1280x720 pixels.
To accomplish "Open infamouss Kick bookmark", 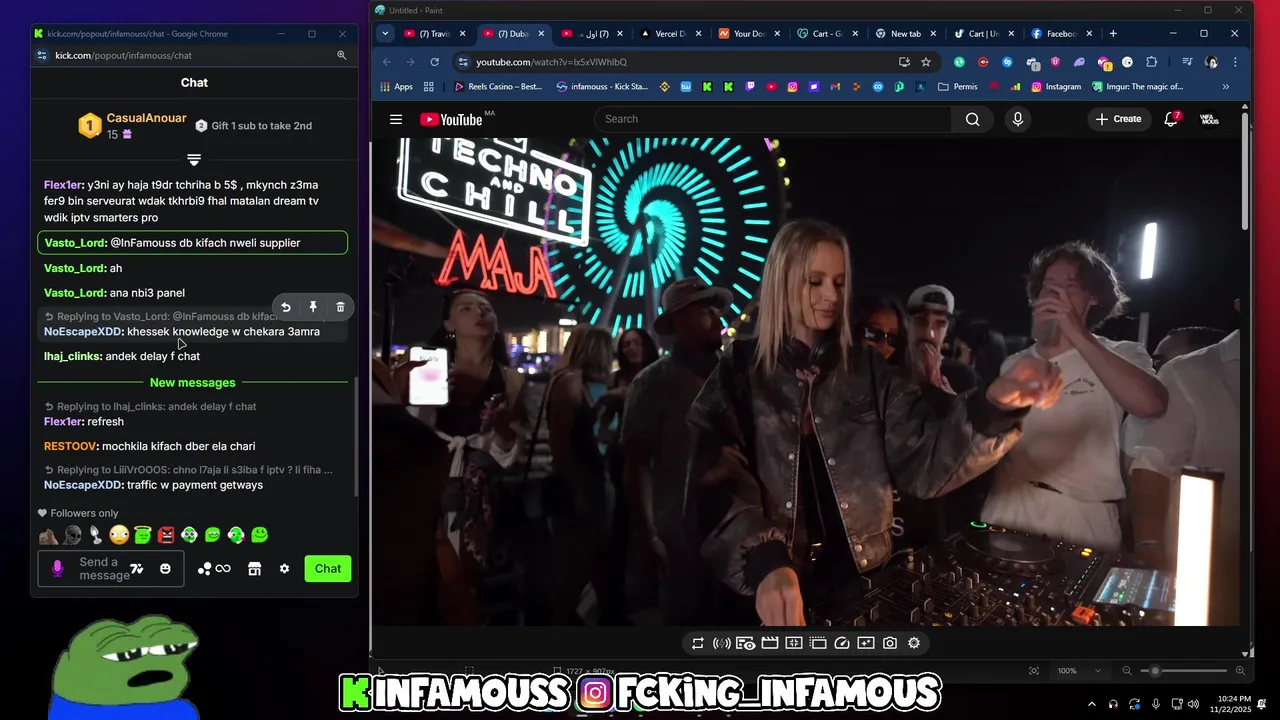I will (x=602, y=87).
